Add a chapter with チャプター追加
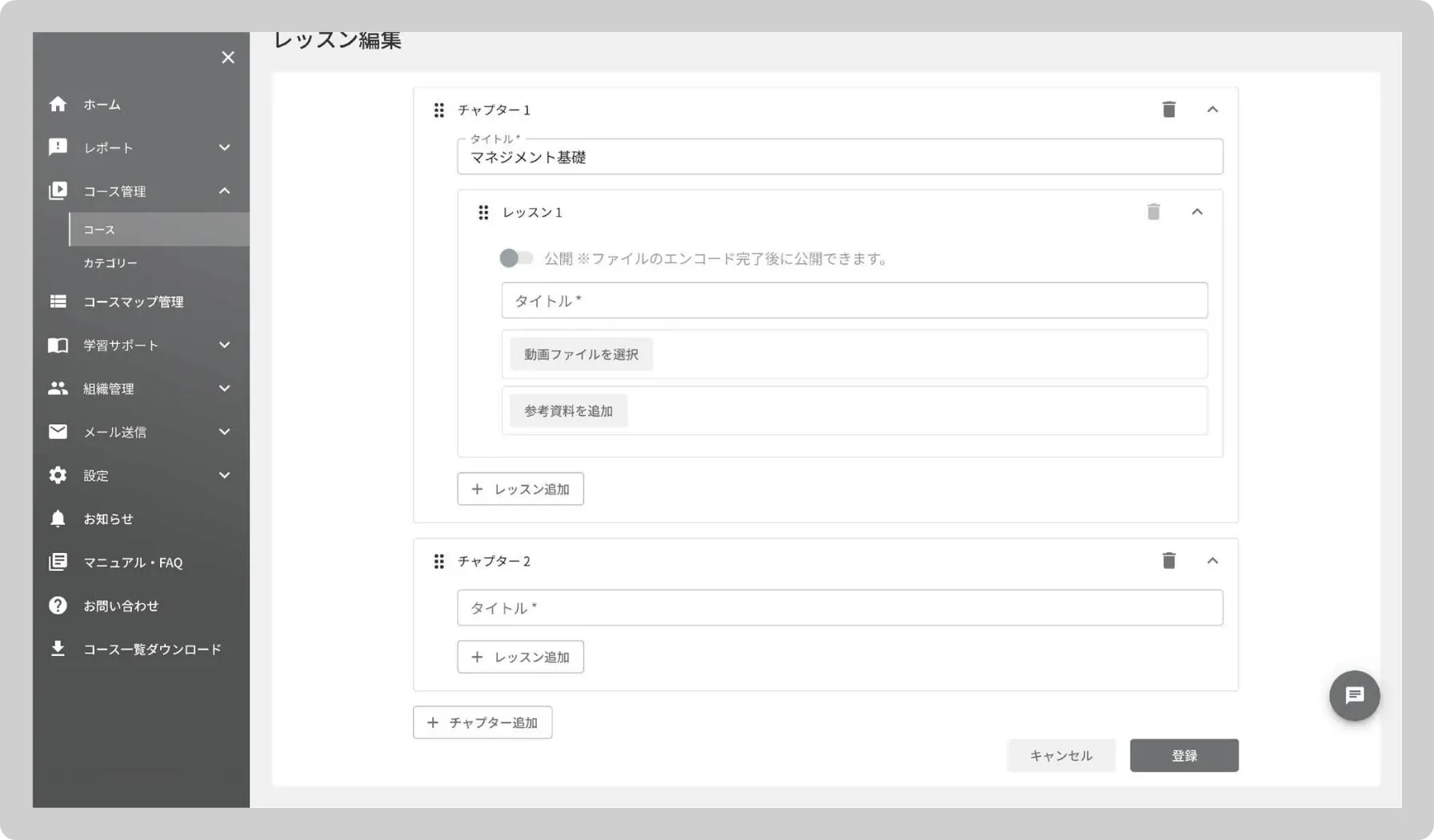This screenshot has width=1434, height=840. pos(483,722)
